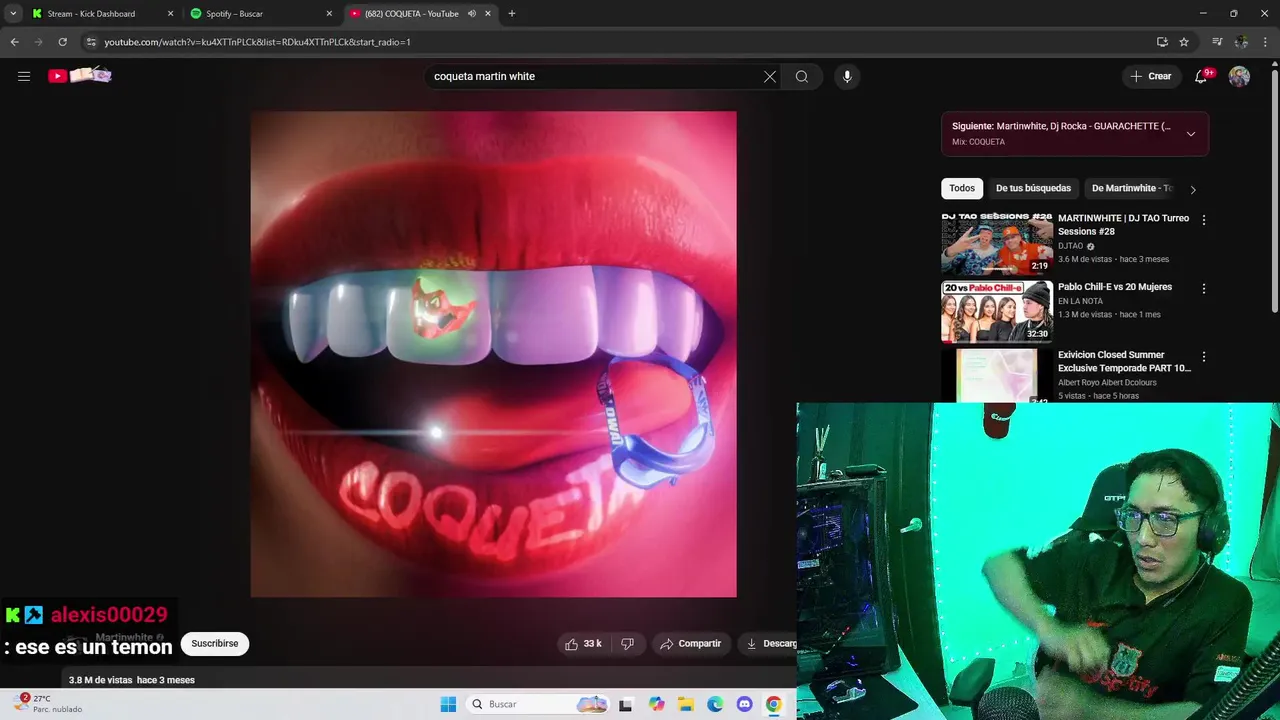Click the Pablo Chill-E vs 20 Mujeres thumbnail

997,311
